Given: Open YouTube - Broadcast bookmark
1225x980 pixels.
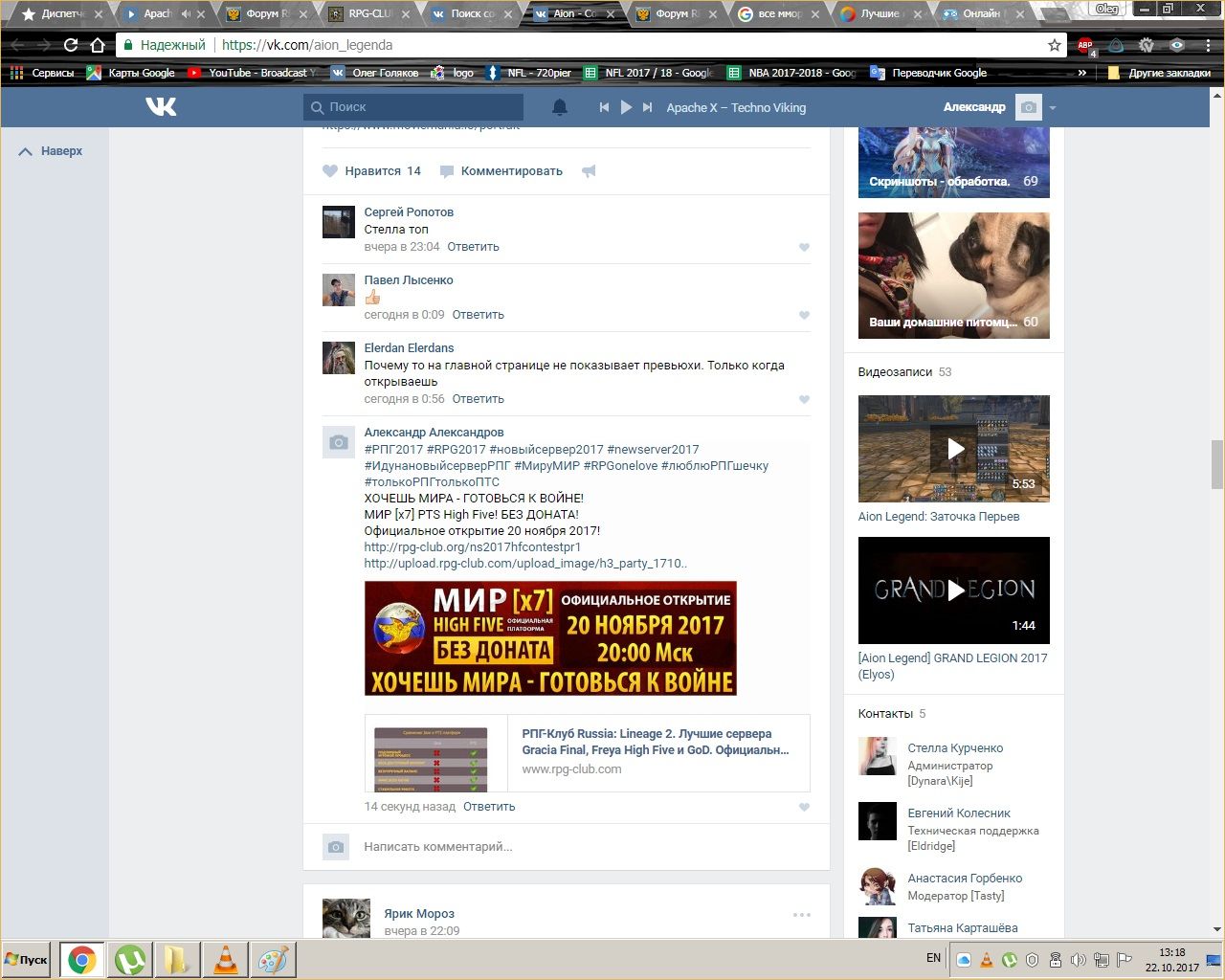Looking at the screenshot, I should (x=253, y=73).
